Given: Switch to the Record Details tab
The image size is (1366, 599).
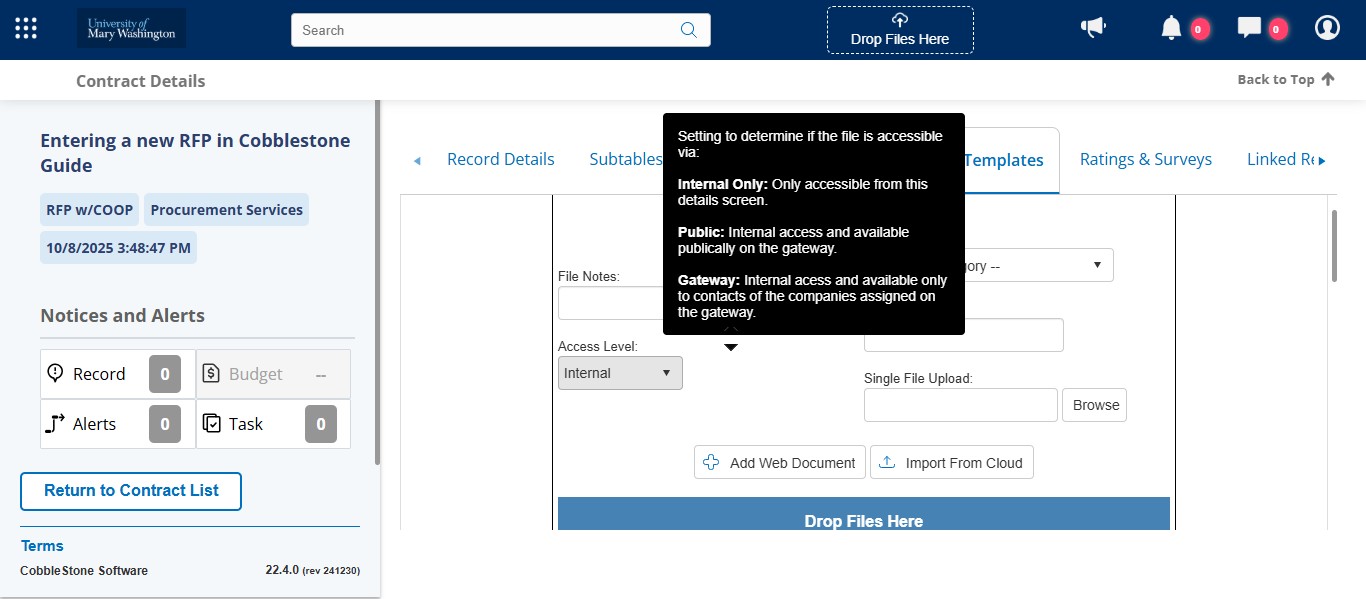Looking at the screenshot, I should (x=500, y=159).
